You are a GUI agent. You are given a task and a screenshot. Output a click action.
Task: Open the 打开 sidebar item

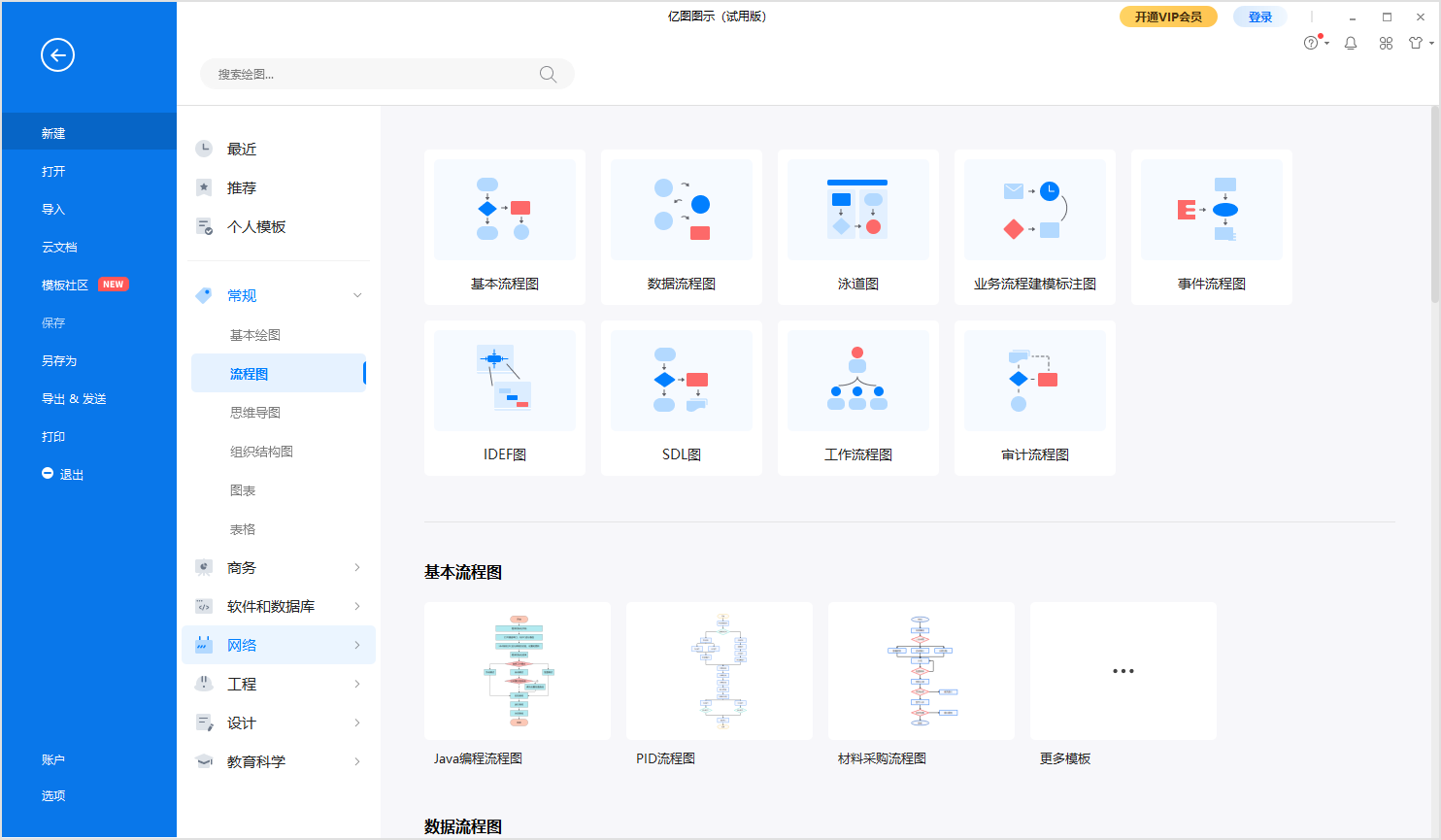pos(53,171)
